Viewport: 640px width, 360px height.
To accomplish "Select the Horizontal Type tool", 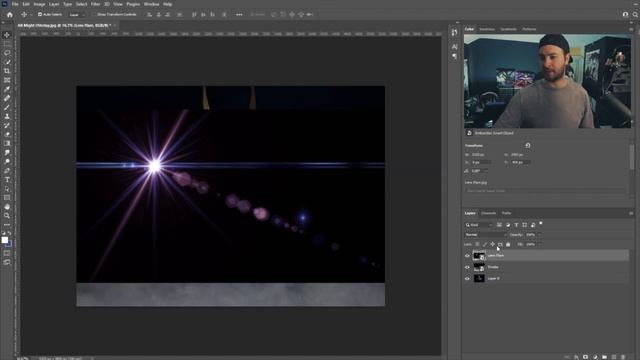I will click(x=7, y=180).
